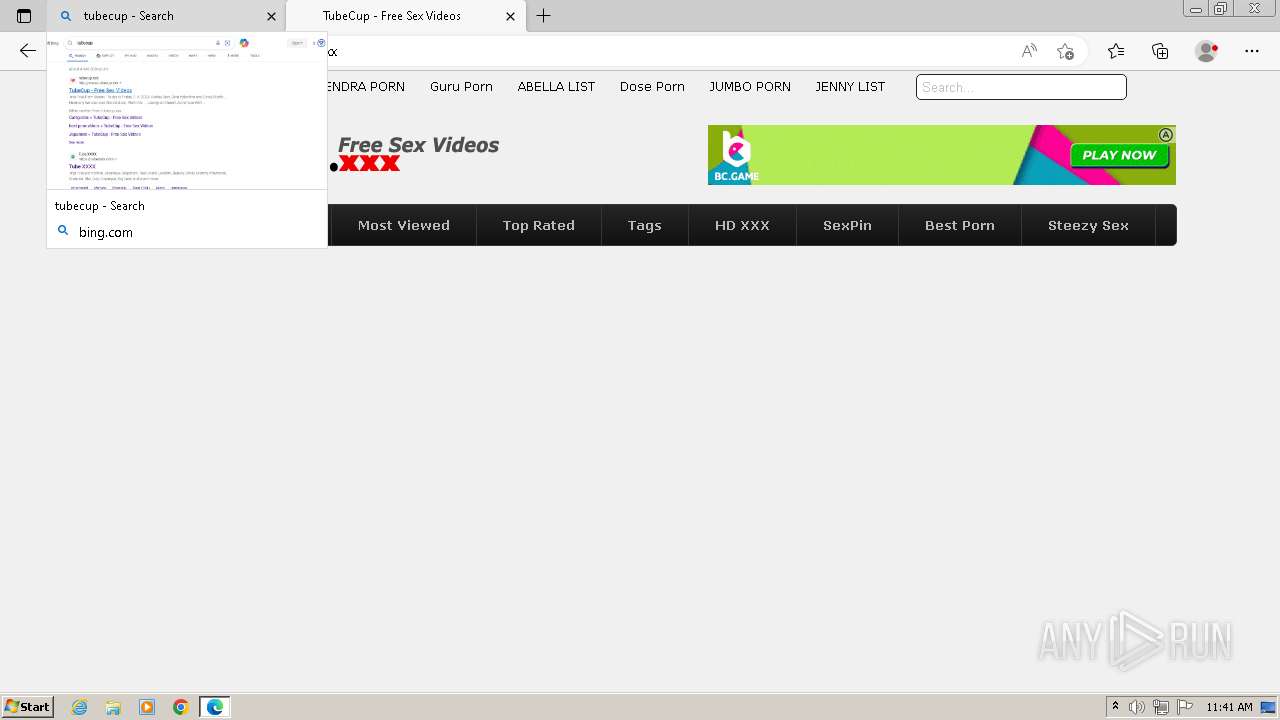Open the 'ABELLA LIST' header link
The width and height of the screenshot is (1280, 720).
click(x=556, y=87)
